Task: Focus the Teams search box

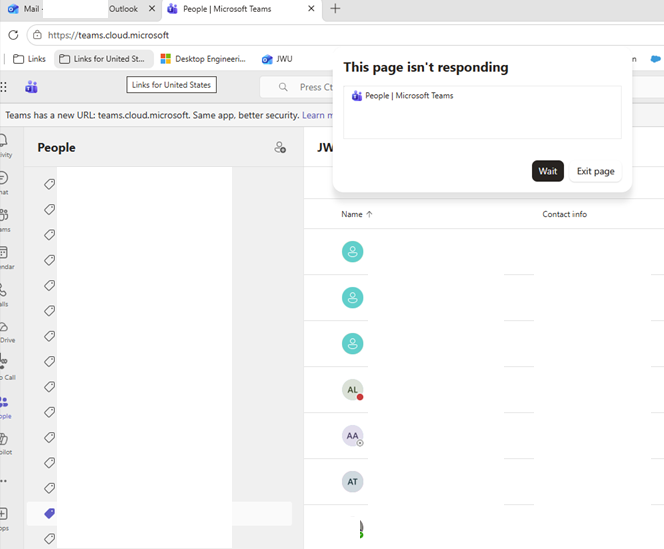Action: pos(296,87)
